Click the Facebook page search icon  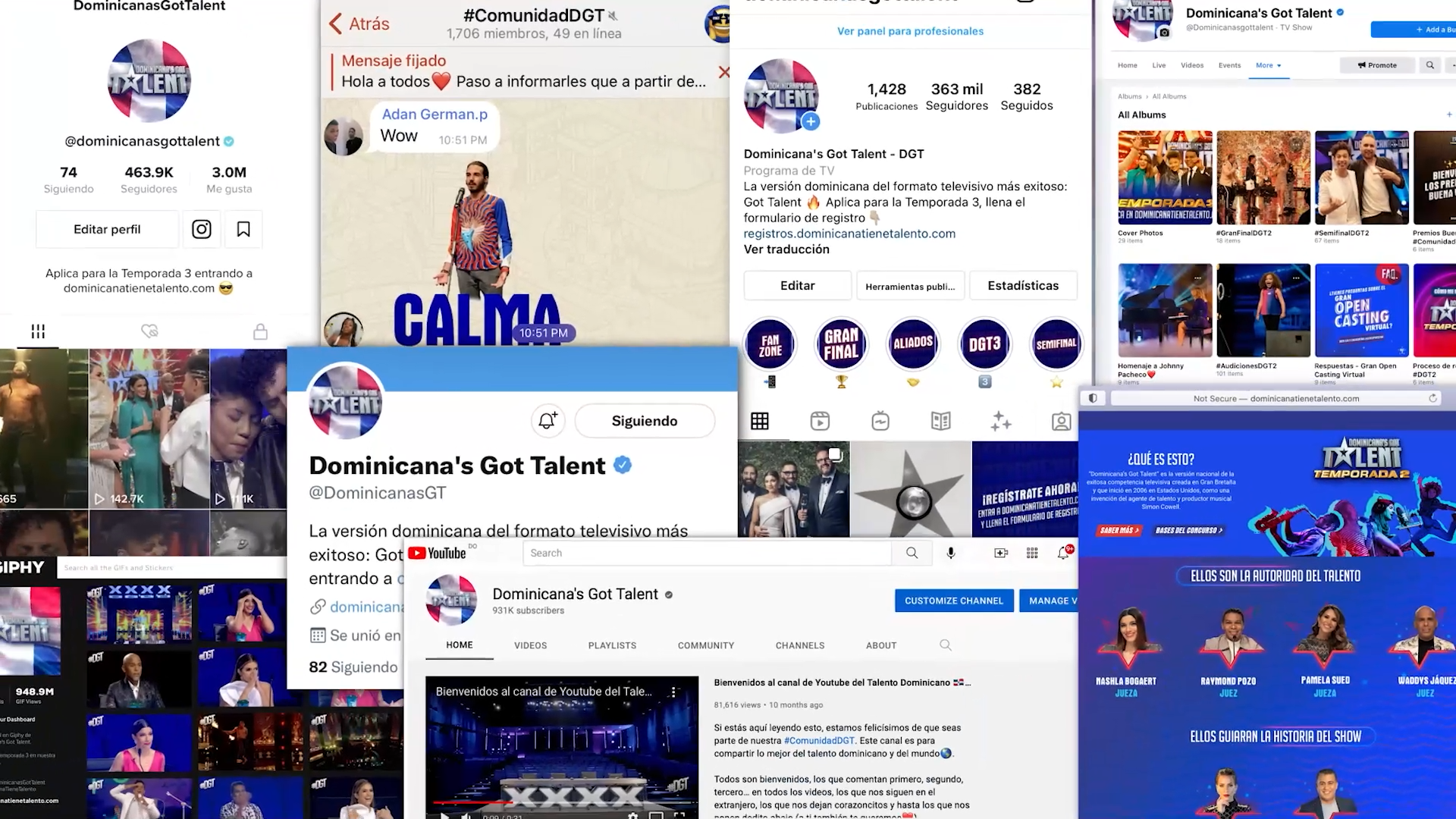[x=1430, y=65]
